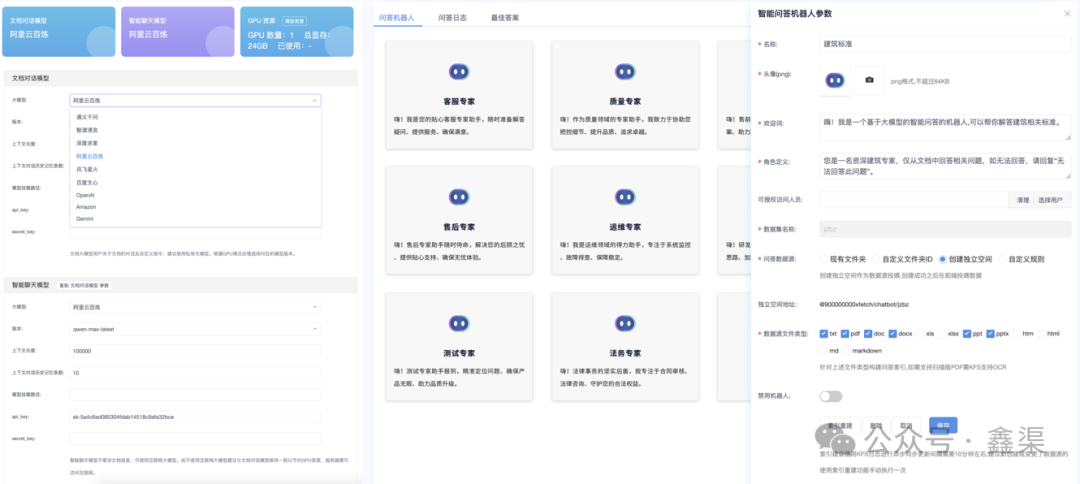Open the 售后专家 robot card icon
Screen dimensions: 1080x484
(x=459, y=197)
